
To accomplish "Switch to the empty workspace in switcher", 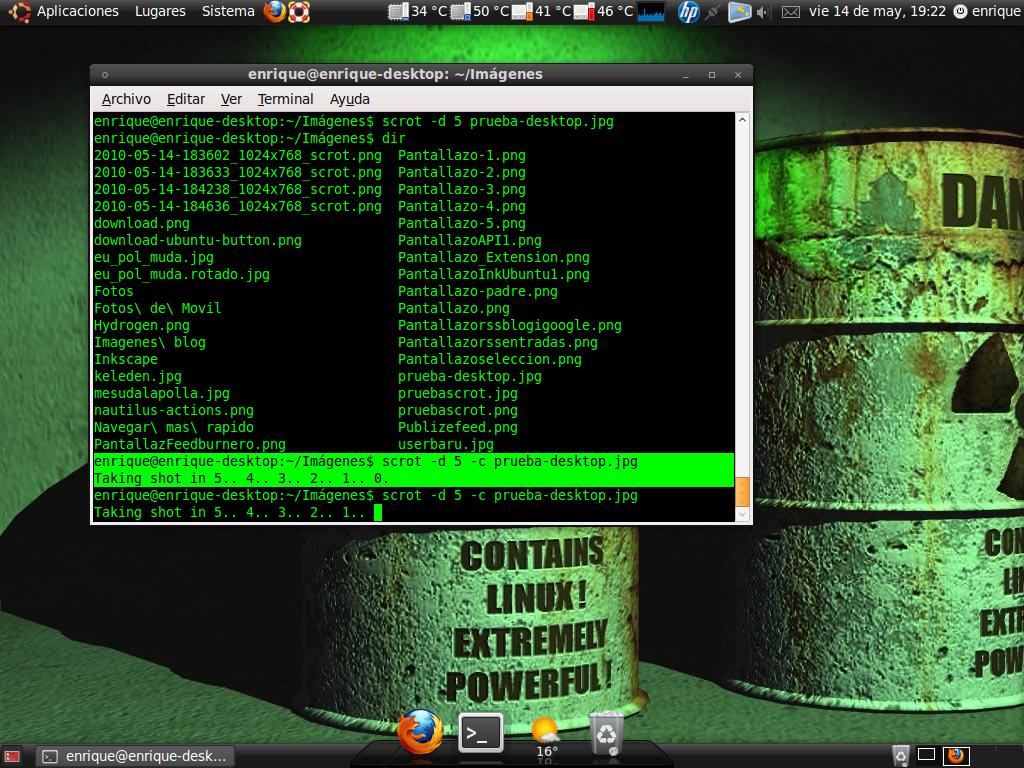I will (x=927, y=755).
